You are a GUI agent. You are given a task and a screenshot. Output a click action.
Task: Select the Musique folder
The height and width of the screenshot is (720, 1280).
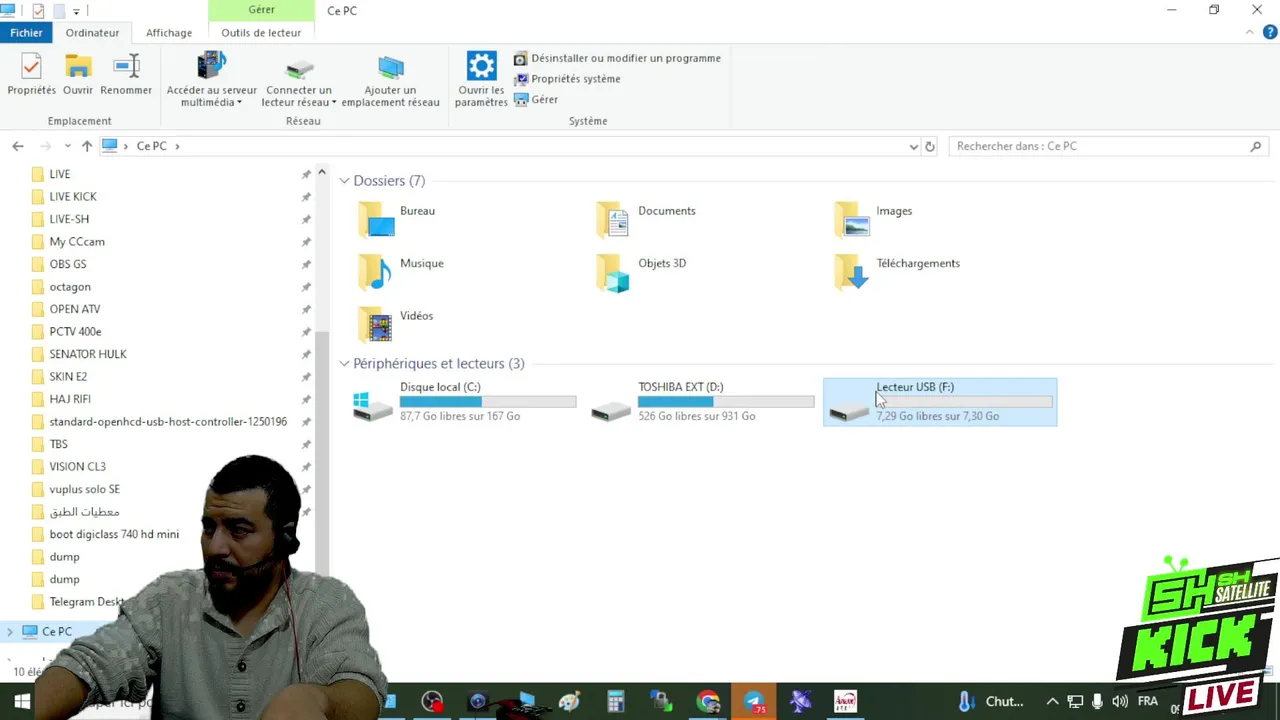(x=401, y=271)
